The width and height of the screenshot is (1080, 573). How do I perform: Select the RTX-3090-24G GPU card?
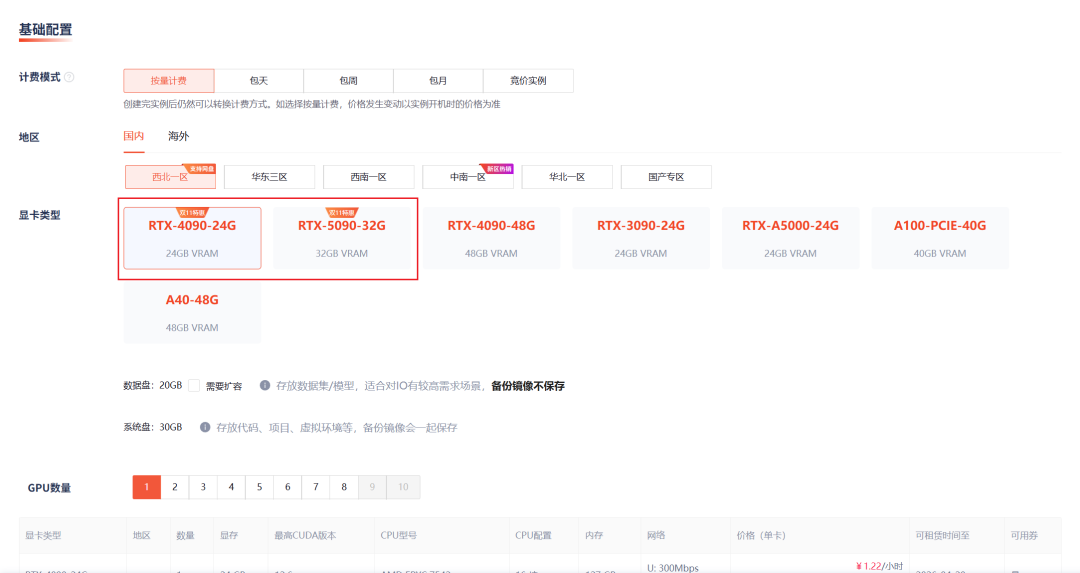(x=641, y=238)
